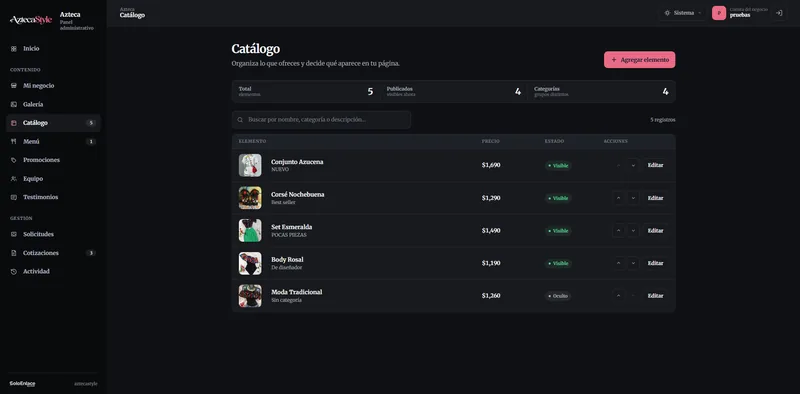This screenshot has width=800, height=394.
Task: Toggle Oculto status of Moda Tradicional
Action: coord(558,296)
